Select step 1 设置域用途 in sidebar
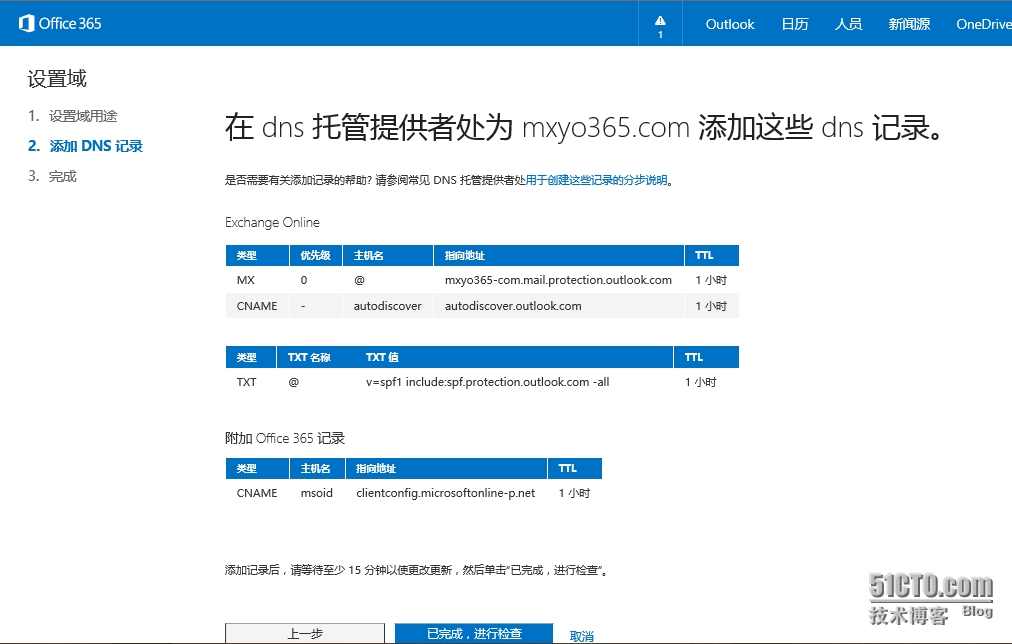This screenshot has width=1012, height=644. coord(83,116)
